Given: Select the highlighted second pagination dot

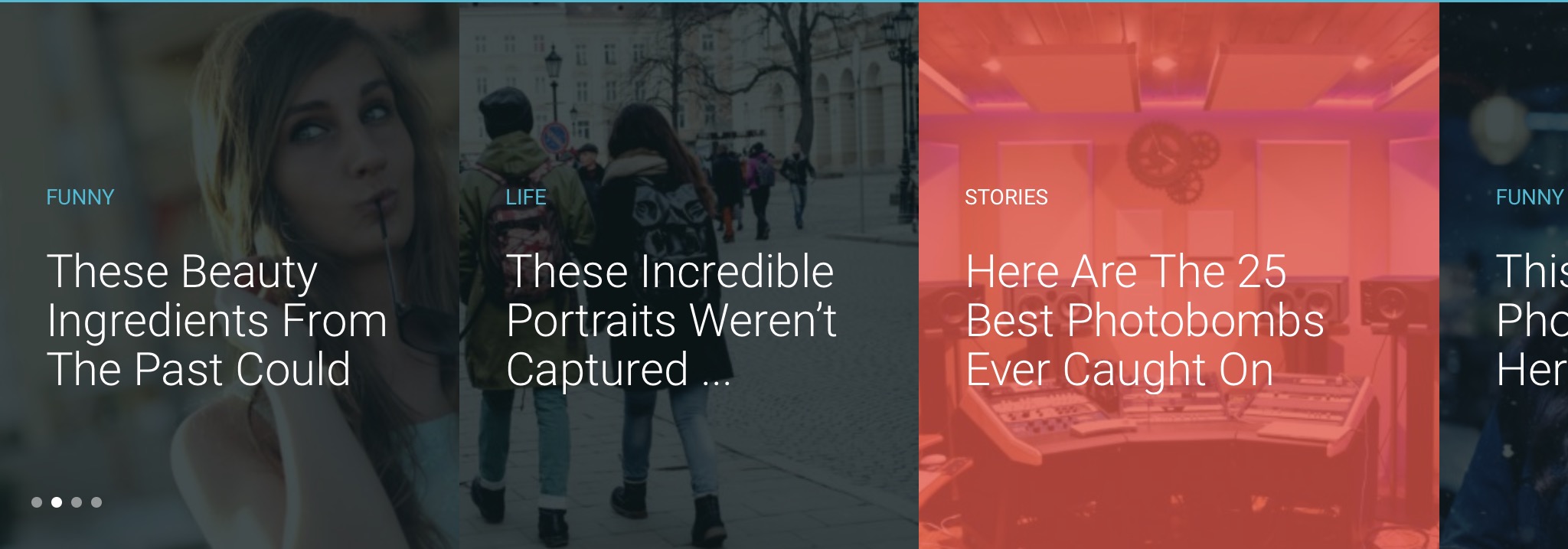Looking at the screenshot, I should 57,502.
